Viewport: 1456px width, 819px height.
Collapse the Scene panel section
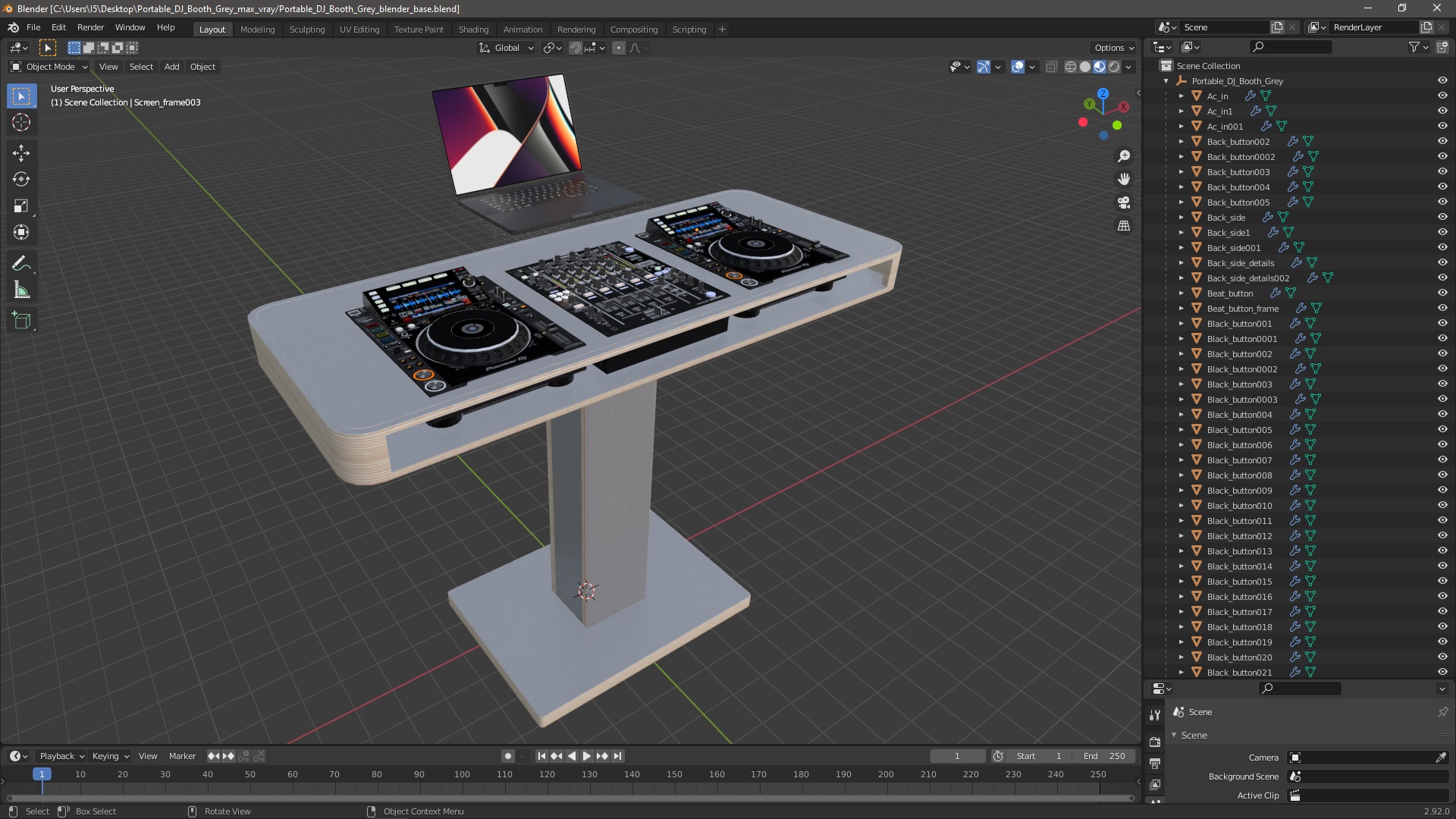coord(1174,736)
